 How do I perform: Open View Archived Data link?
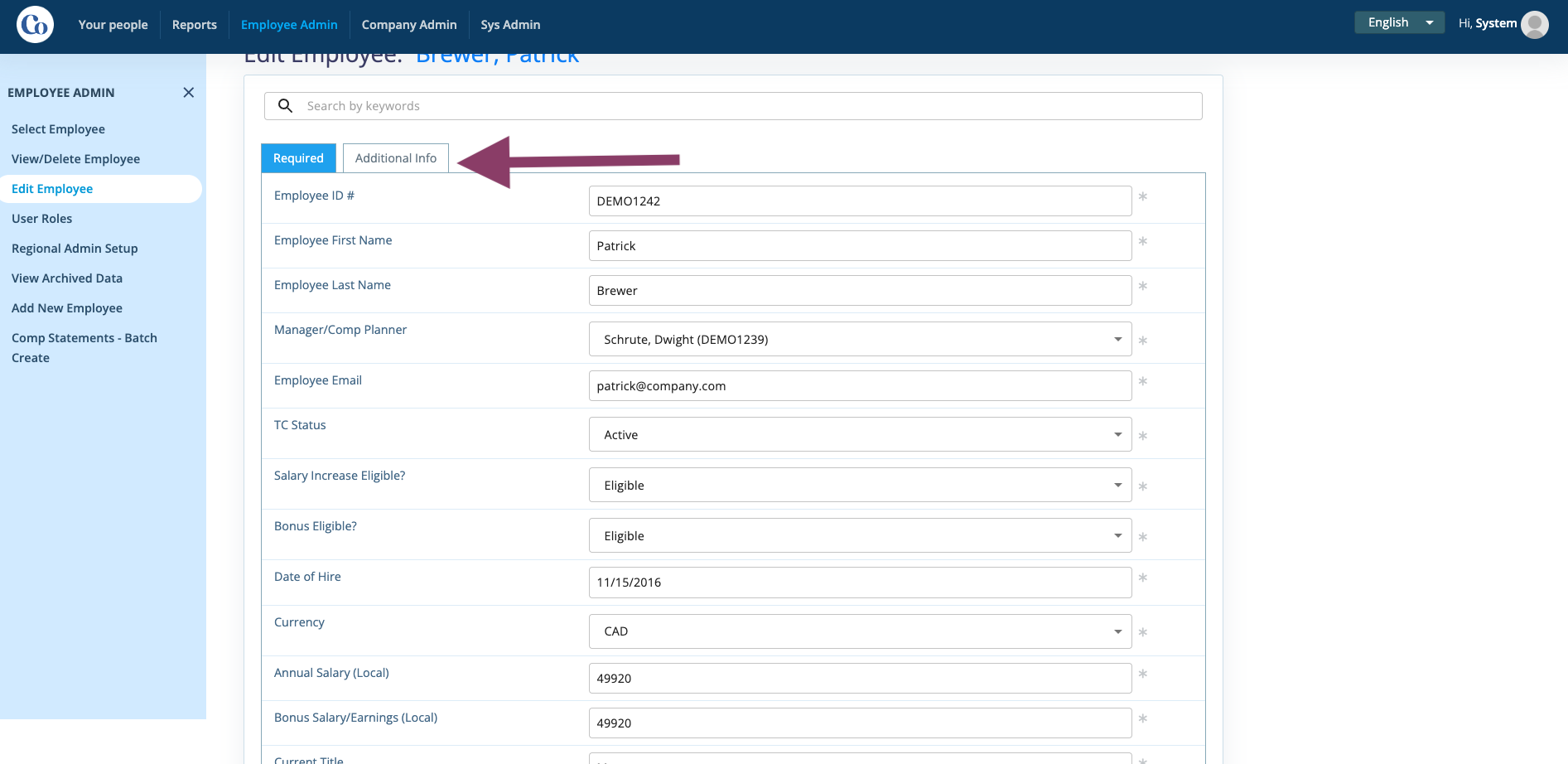67,278
